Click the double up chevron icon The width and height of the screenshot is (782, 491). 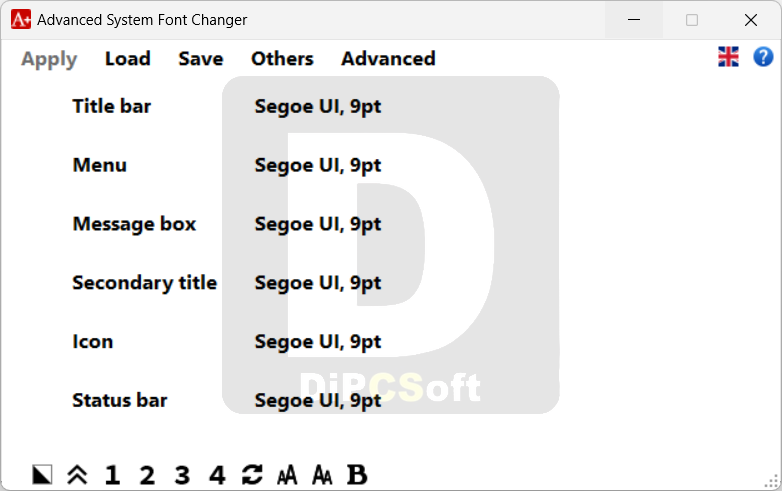coord(77,475)
